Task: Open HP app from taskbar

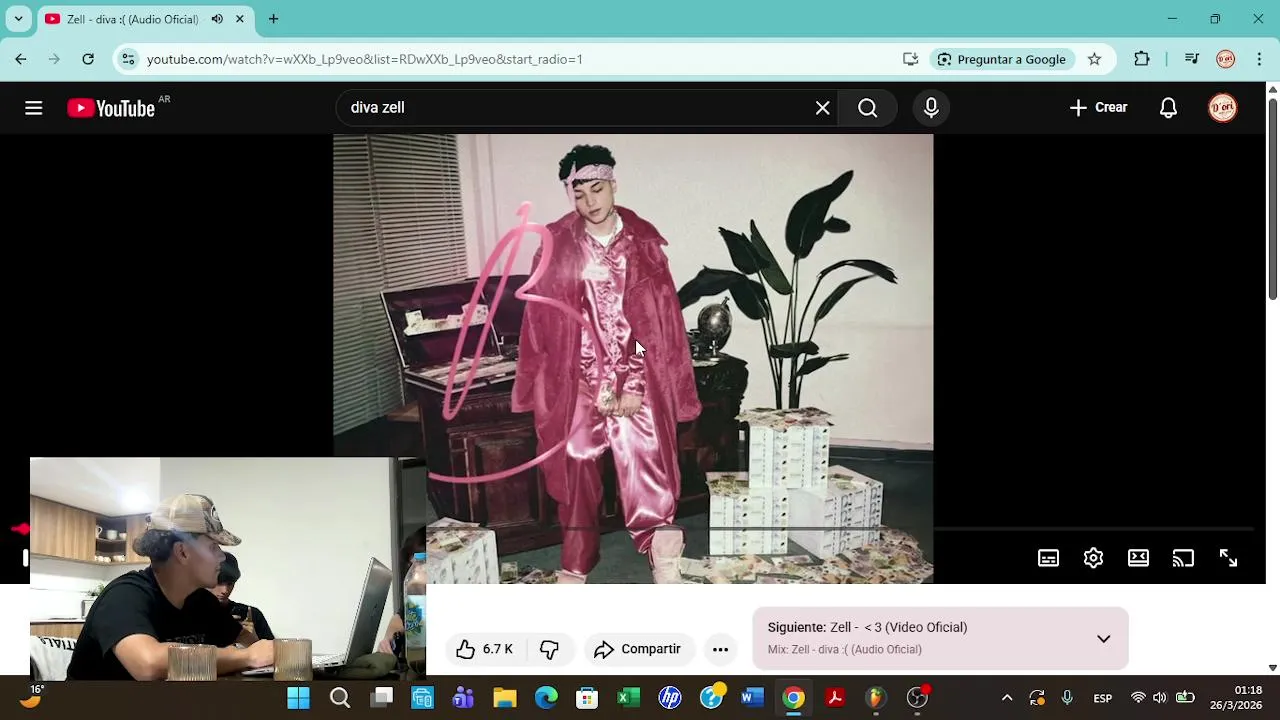Action: (670, 698)
